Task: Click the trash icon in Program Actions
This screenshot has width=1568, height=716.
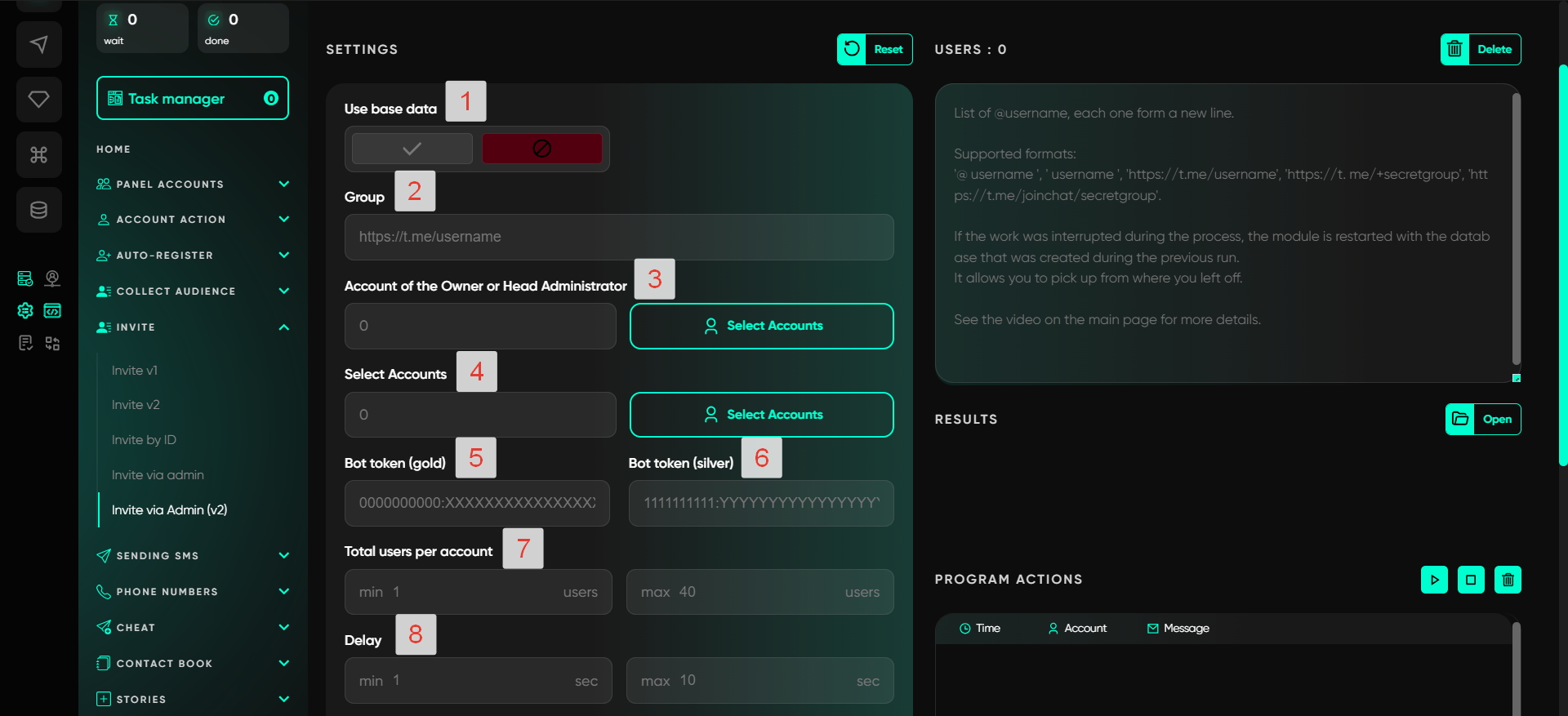Action: pos(1508,580)
